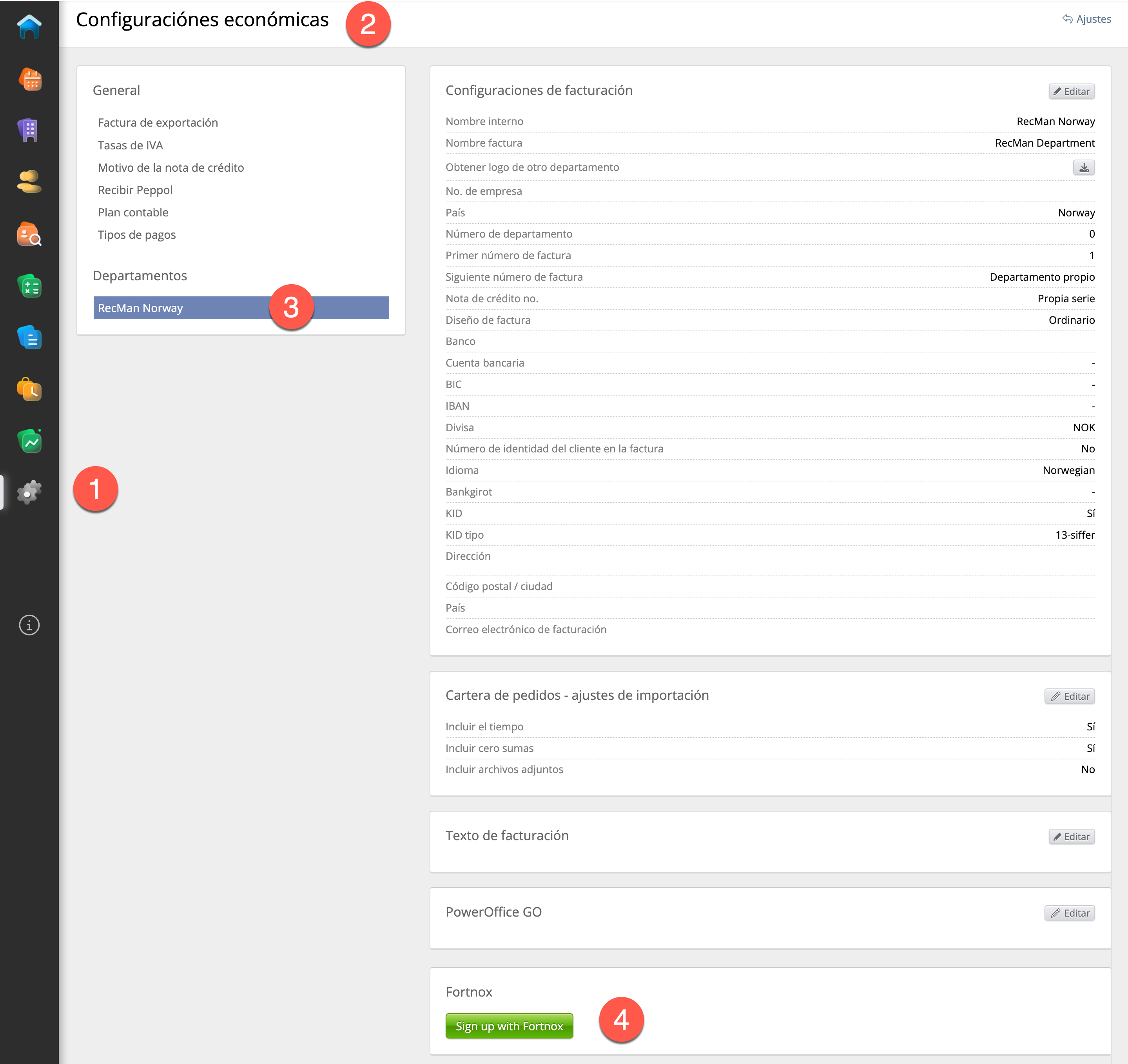1128x1064 pixels.
Task: Open the home icon in the sidebar
Action: pos(29,27)
